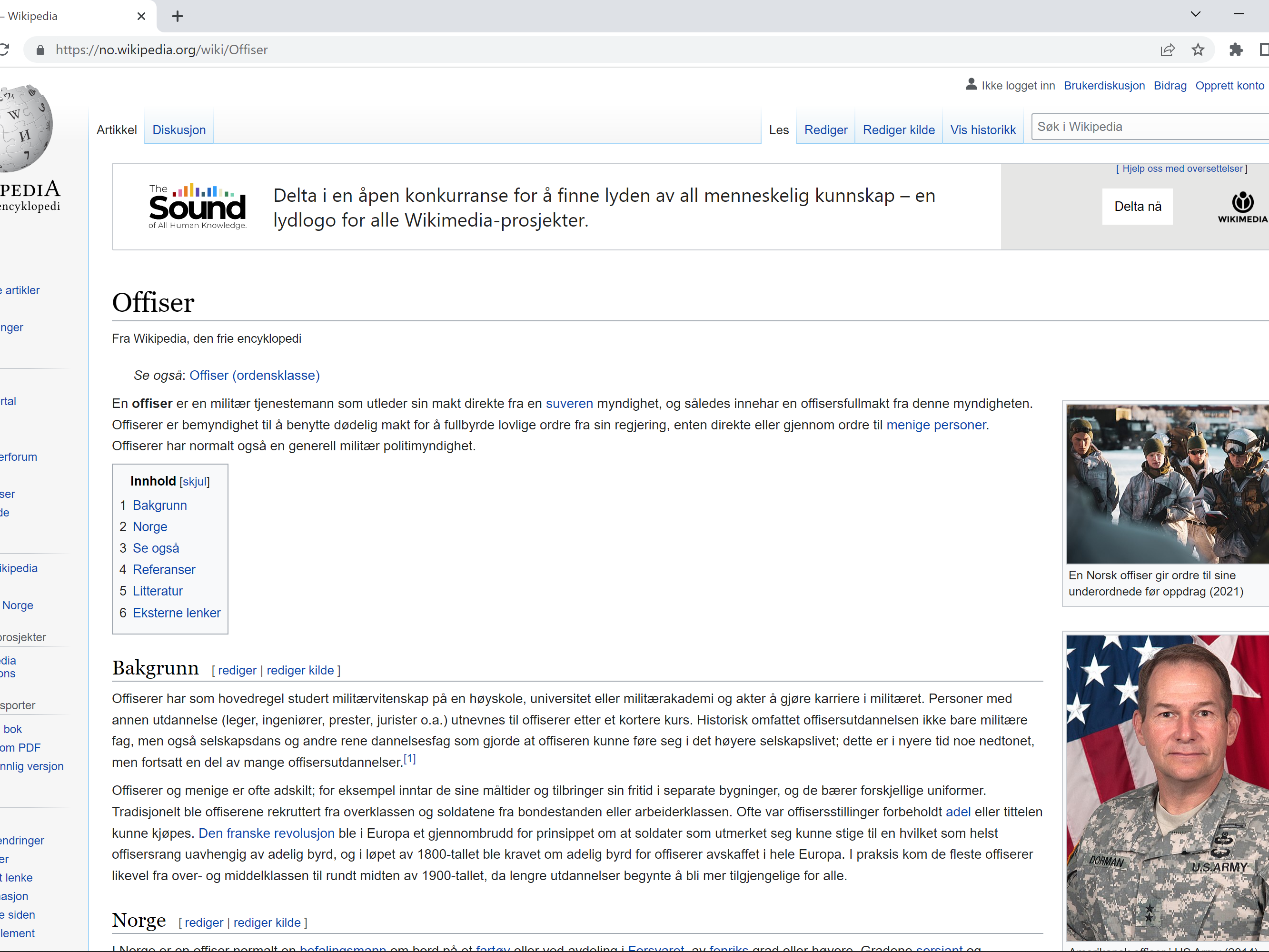This screenshot has width=1269, height=952.
Task: Follow Den franske revolusjon link
Action: pyautogui.click(x=266, y=833)
